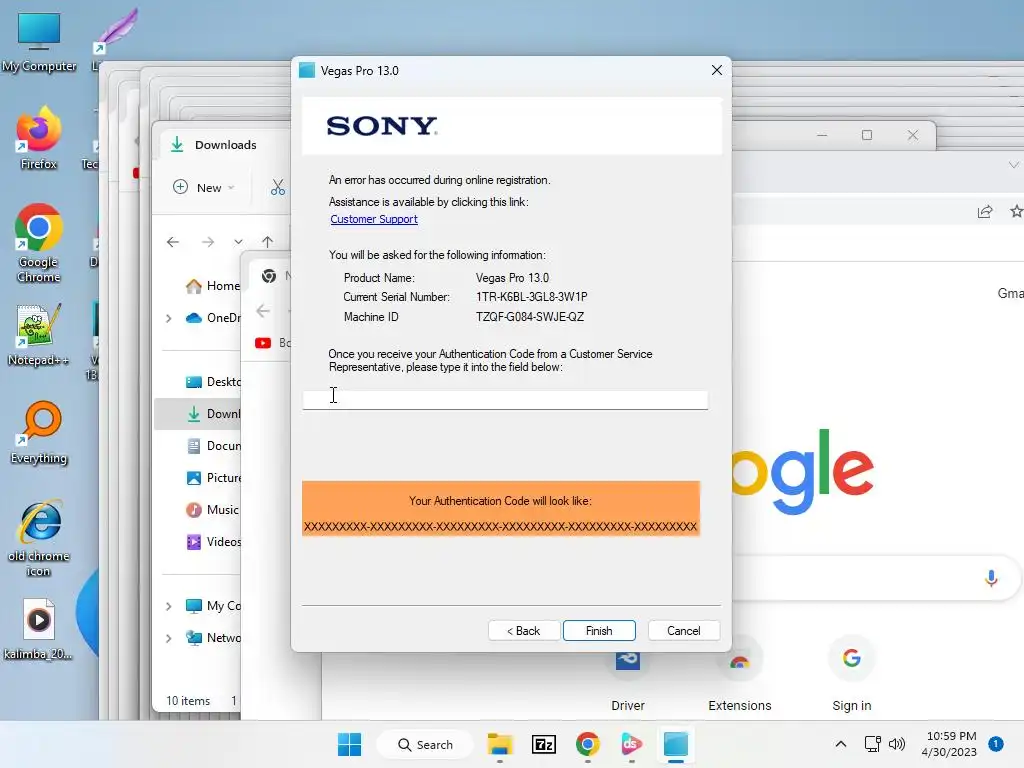Go up one folder in Explorer
Image resolution: width=1024 pixels, height=768 pixels.
pos(267,242)
